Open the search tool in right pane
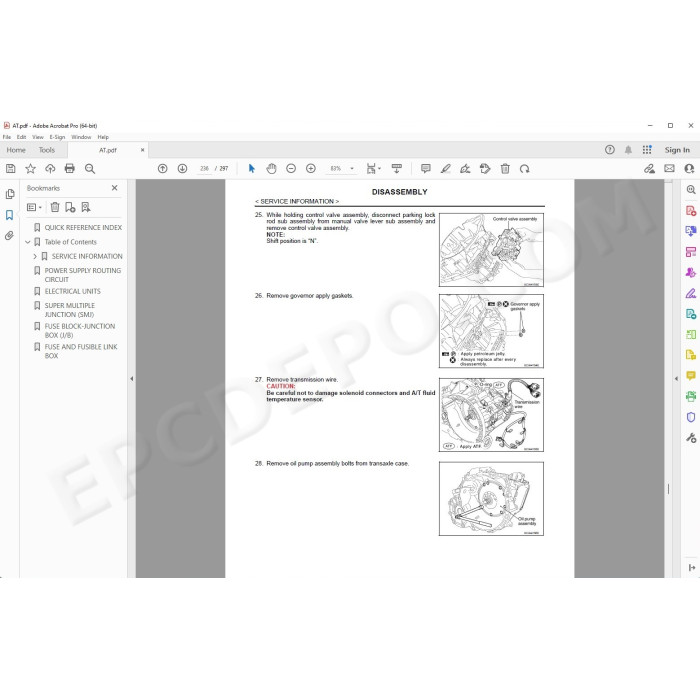Screen dimensions: 700x700 click(691, 190)
